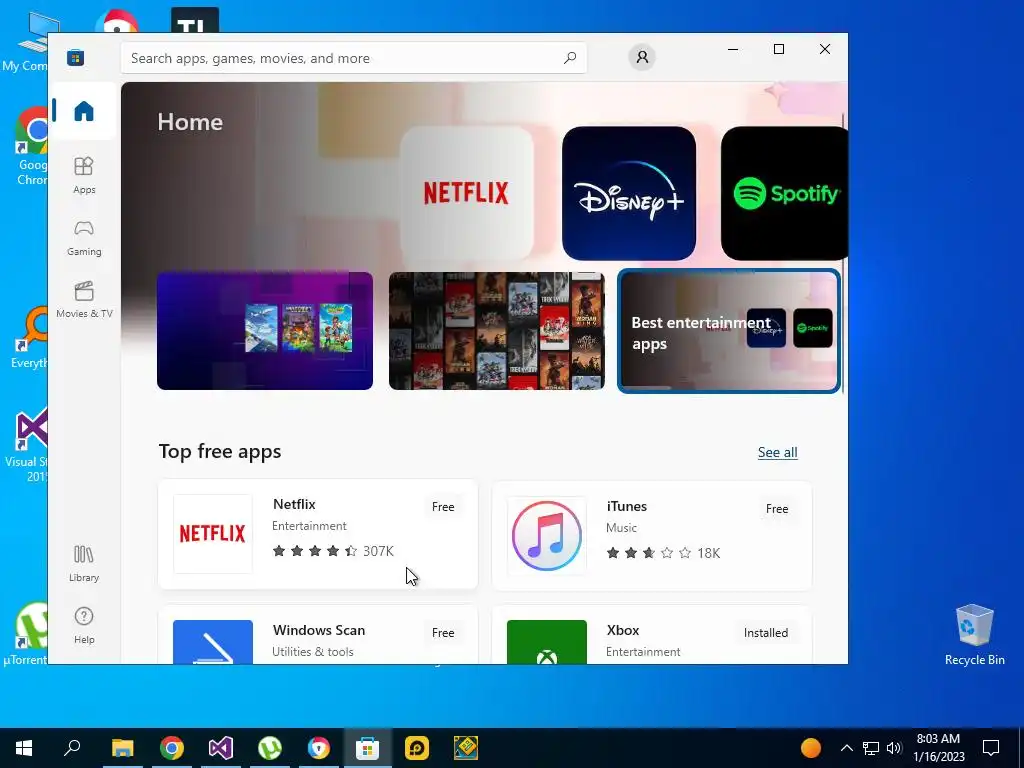Open the Windows Scan title text

(x=319, y=630)
